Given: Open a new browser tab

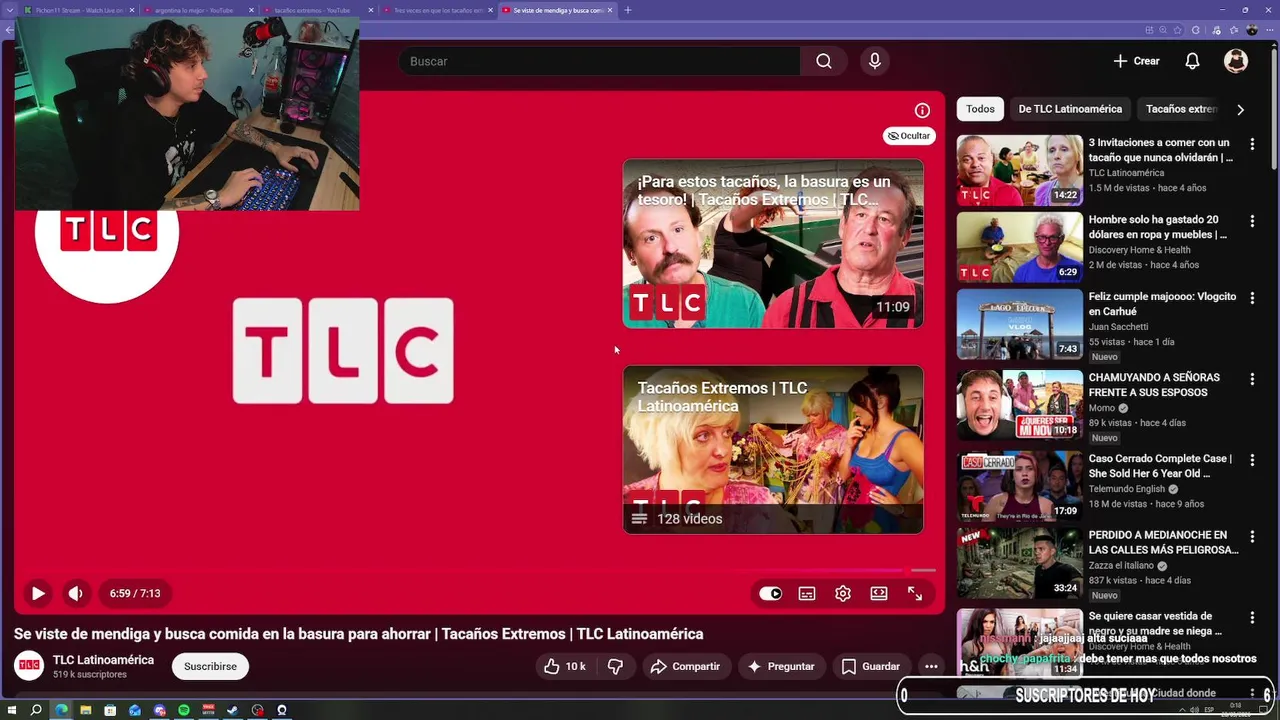Looking at the screenshot, I should tap(628, 10).
